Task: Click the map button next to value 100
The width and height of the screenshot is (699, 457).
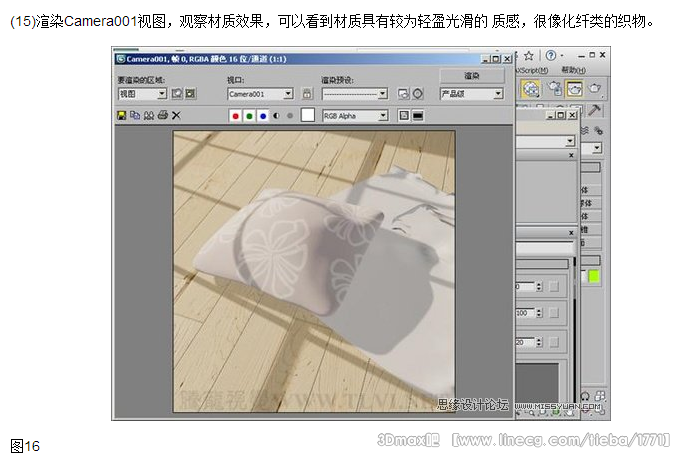Action: pyautogui.click(x=554, y=313)
